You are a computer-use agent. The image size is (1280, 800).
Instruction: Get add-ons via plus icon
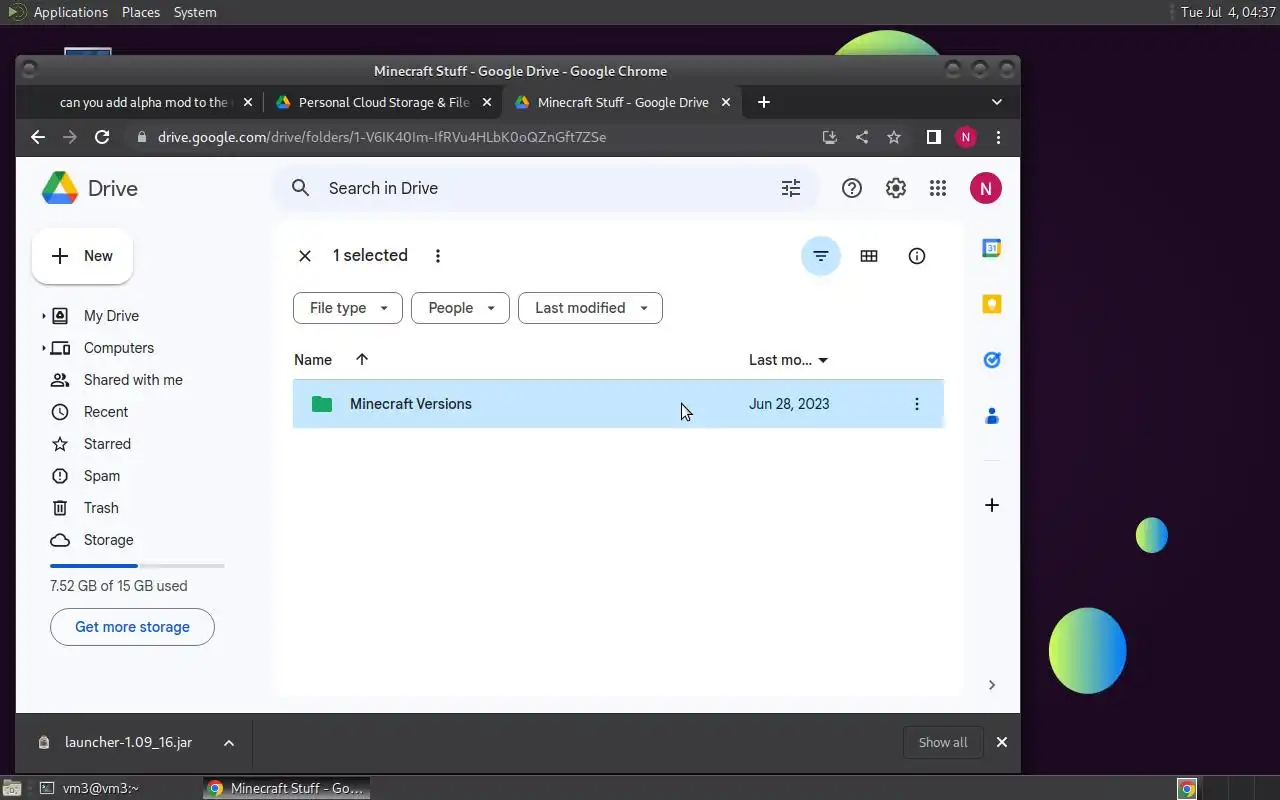pyautogui.click(x=992, y=505)
